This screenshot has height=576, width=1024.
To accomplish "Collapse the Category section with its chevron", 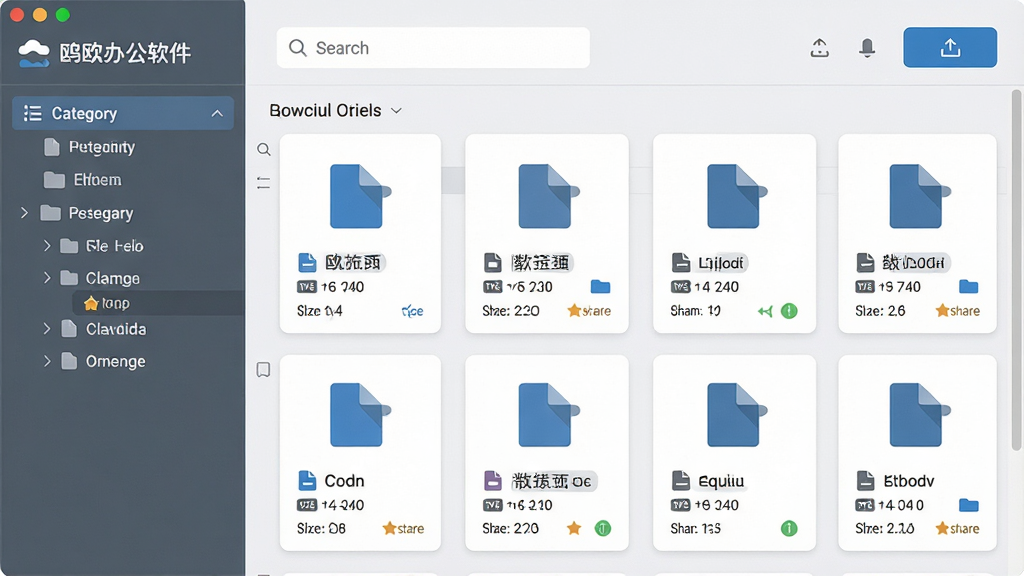I will 217,114.
